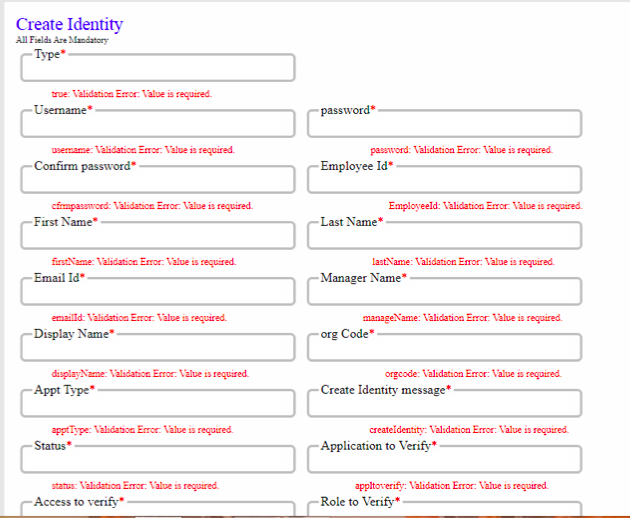Viewport: 630px width, 518px height.
Task: Click the 'true: Validation Error' message
Action: tap(132, 94)
